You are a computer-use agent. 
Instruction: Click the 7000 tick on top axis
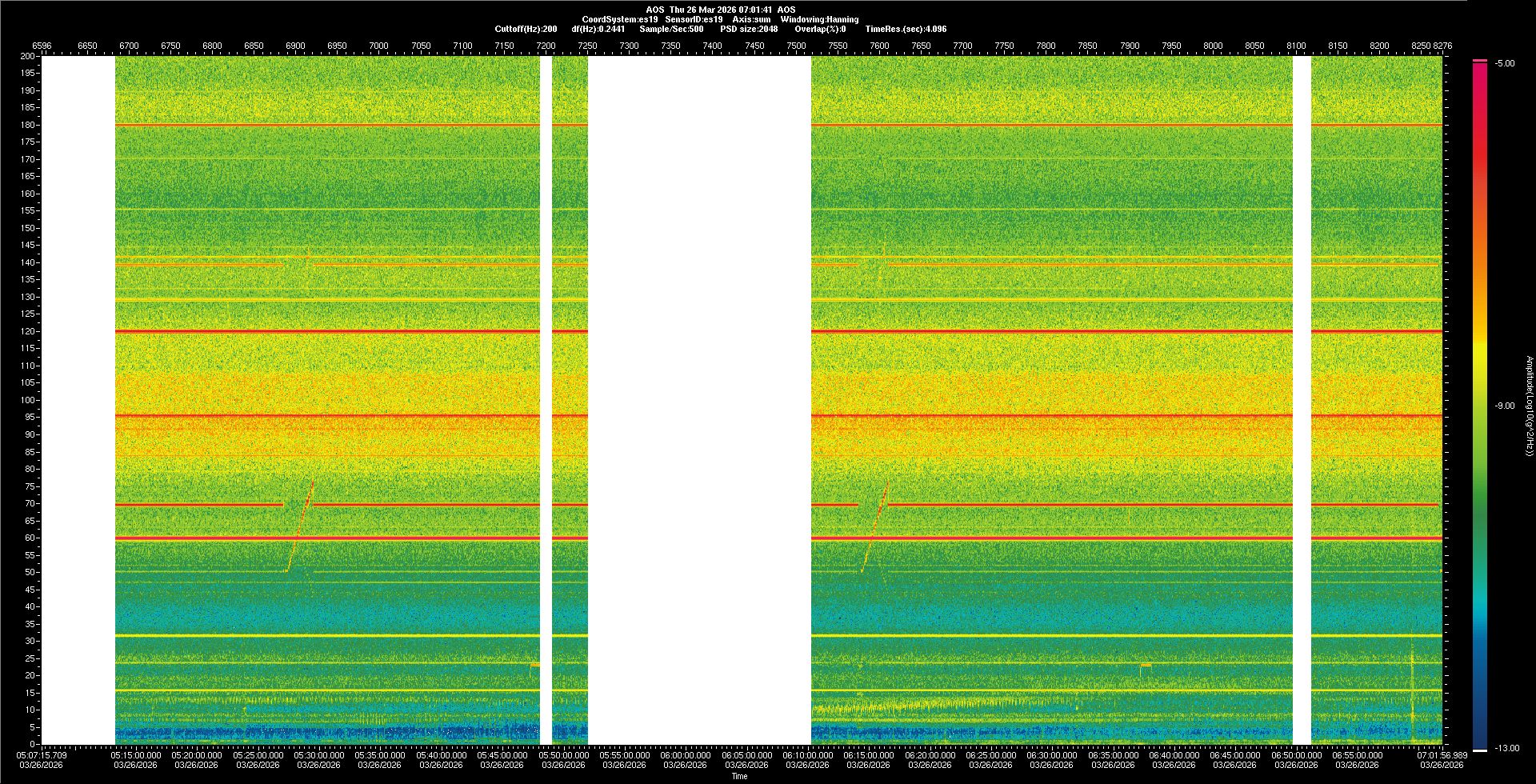(x=378, y=46)
